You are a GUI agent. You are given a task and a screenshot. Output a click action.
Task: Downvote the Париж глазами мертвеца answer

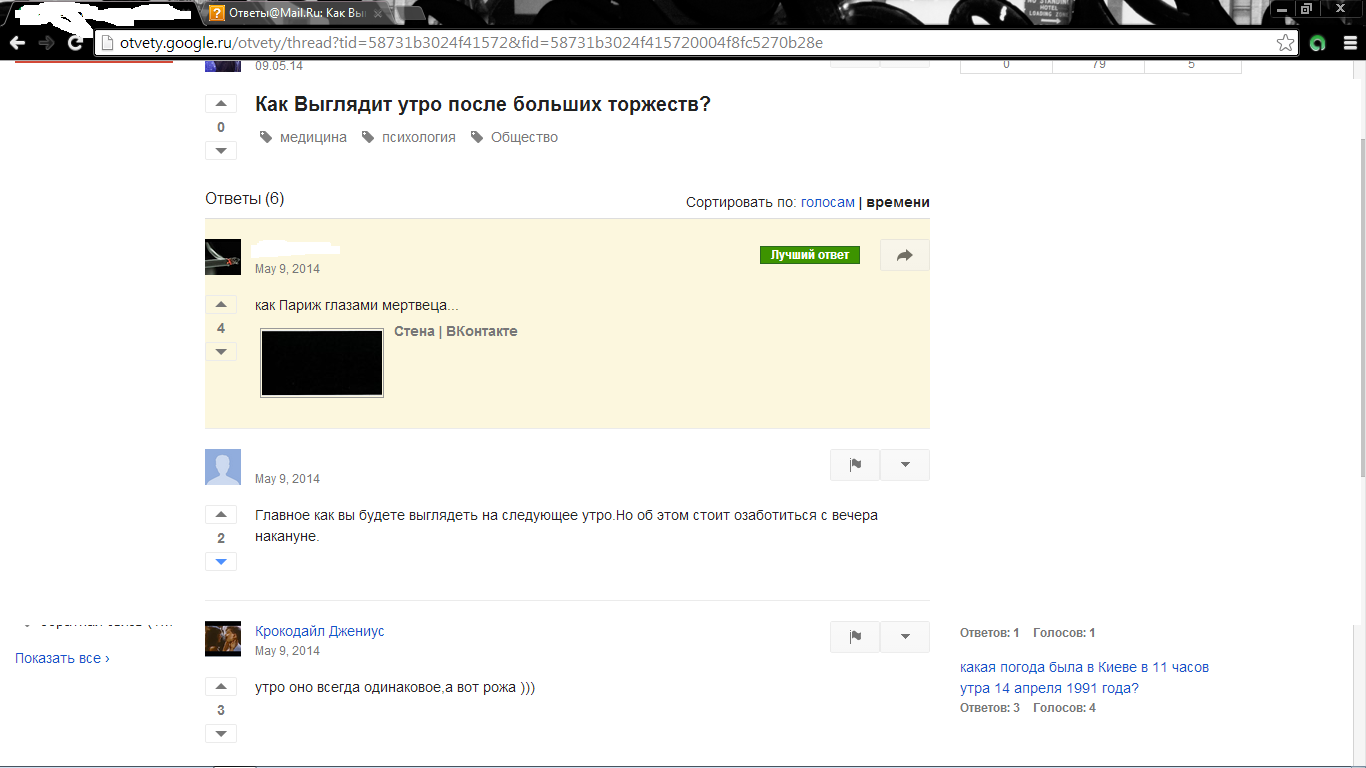pyautogui.click(x=221, y=351)
